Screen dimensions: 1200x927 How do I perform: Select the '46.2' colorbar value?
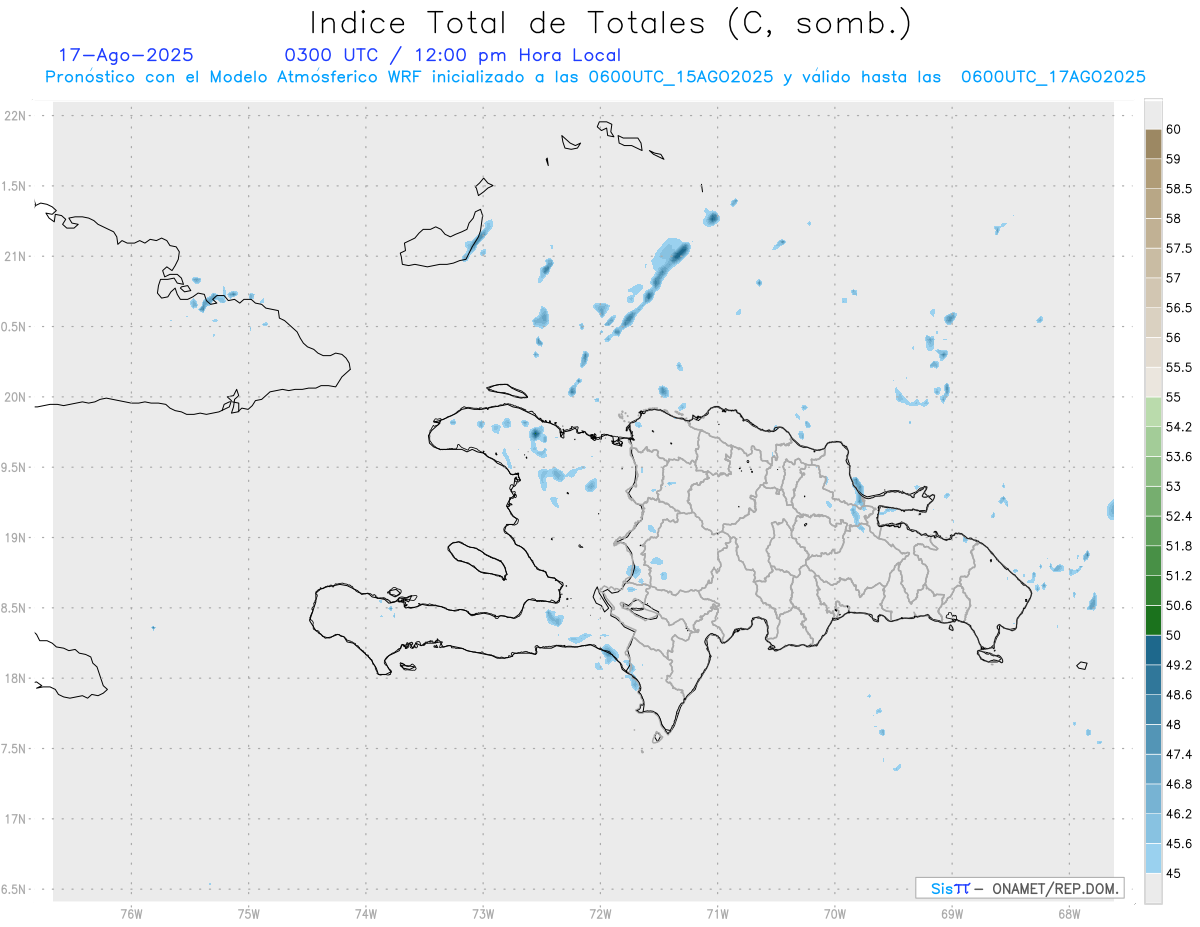pos(1178,814)
